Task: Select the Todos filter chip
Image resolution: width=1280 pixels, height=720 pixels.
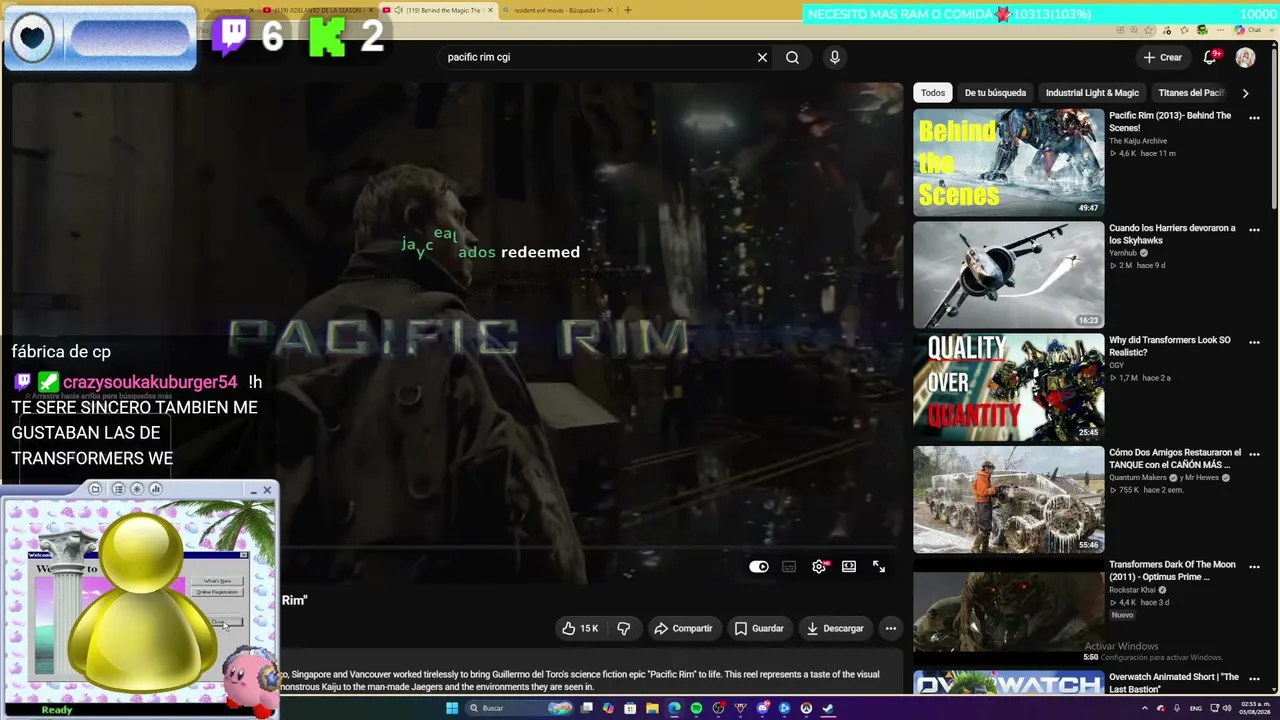Action: tap(933, 93)
